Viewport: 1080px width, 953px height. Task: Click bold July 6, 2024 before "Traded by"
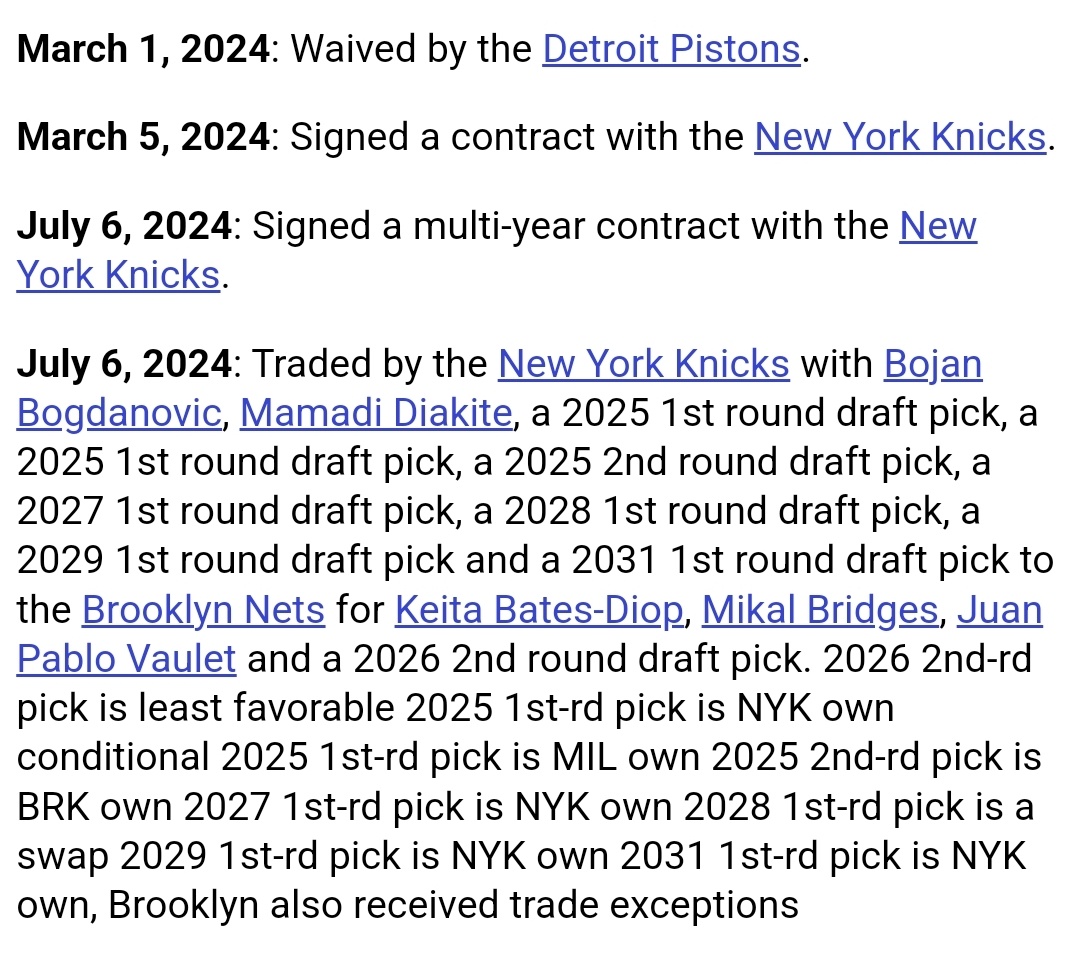tap(124, 364)
